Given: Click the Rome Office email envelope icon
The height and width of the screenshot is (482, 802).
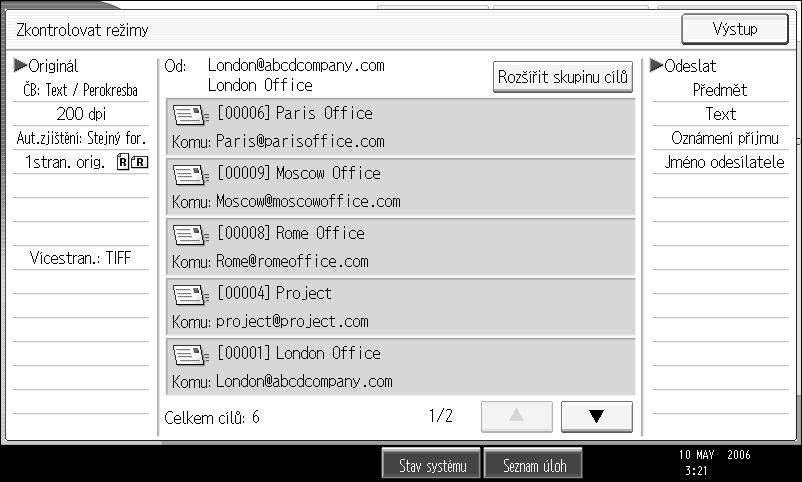Looking at the screenshot, I should pos(191,235).
